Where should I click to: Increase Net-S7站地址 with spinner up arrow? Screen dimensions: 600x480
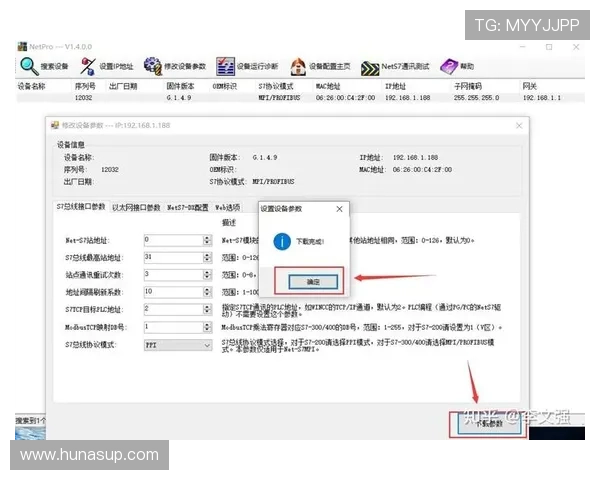[207, 238]
